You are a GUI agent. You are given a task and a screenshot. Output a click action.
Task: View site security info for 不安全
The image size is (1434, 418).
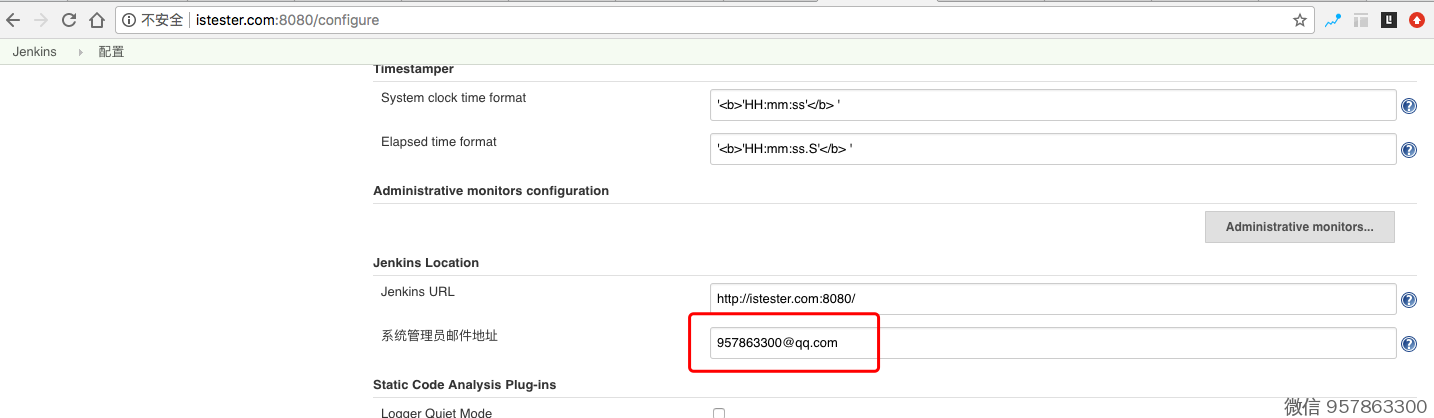pyautogui.click(x=154, y=20)
